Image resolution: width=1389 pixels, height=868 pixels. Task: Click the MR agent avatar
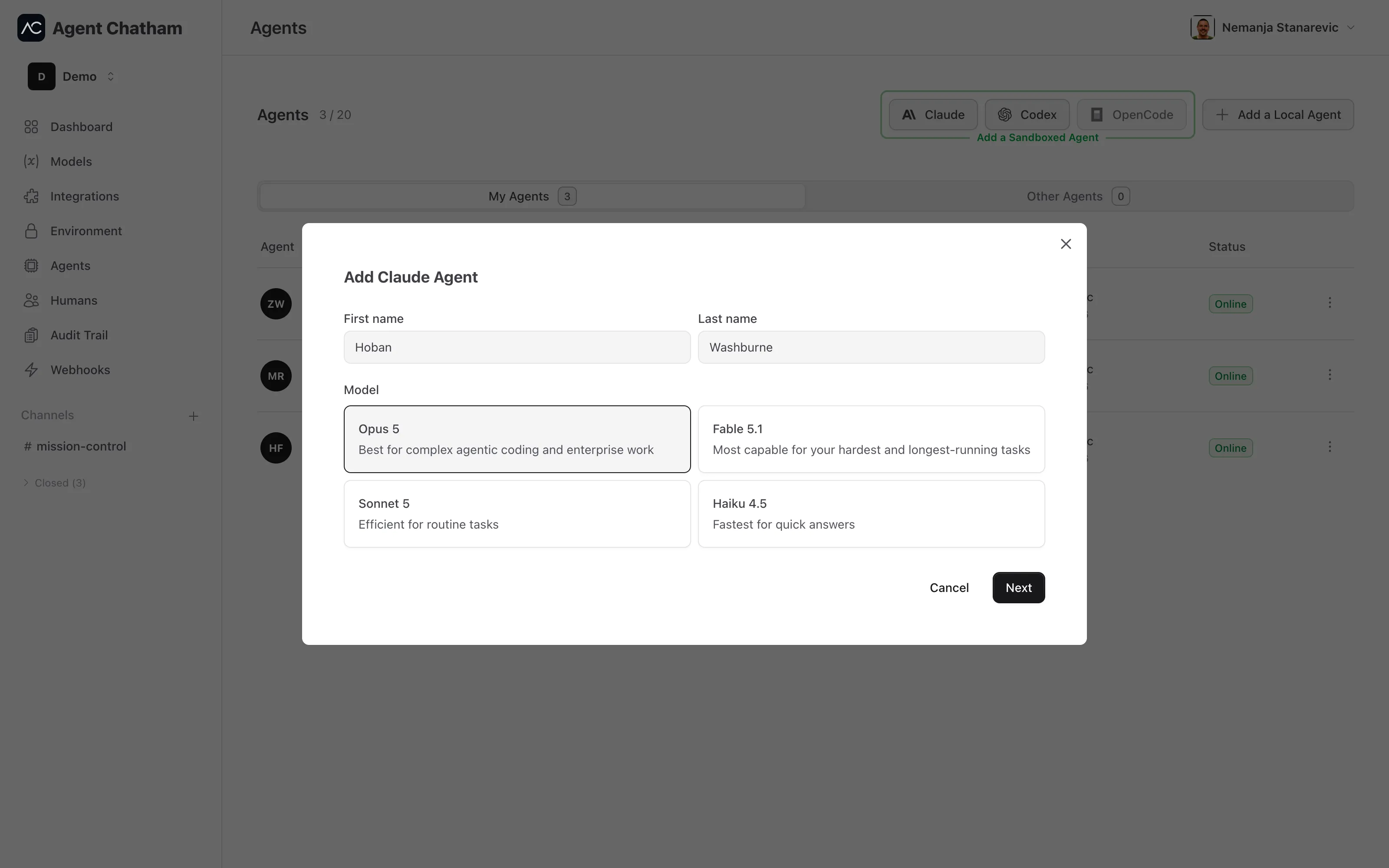coord(276,376)
